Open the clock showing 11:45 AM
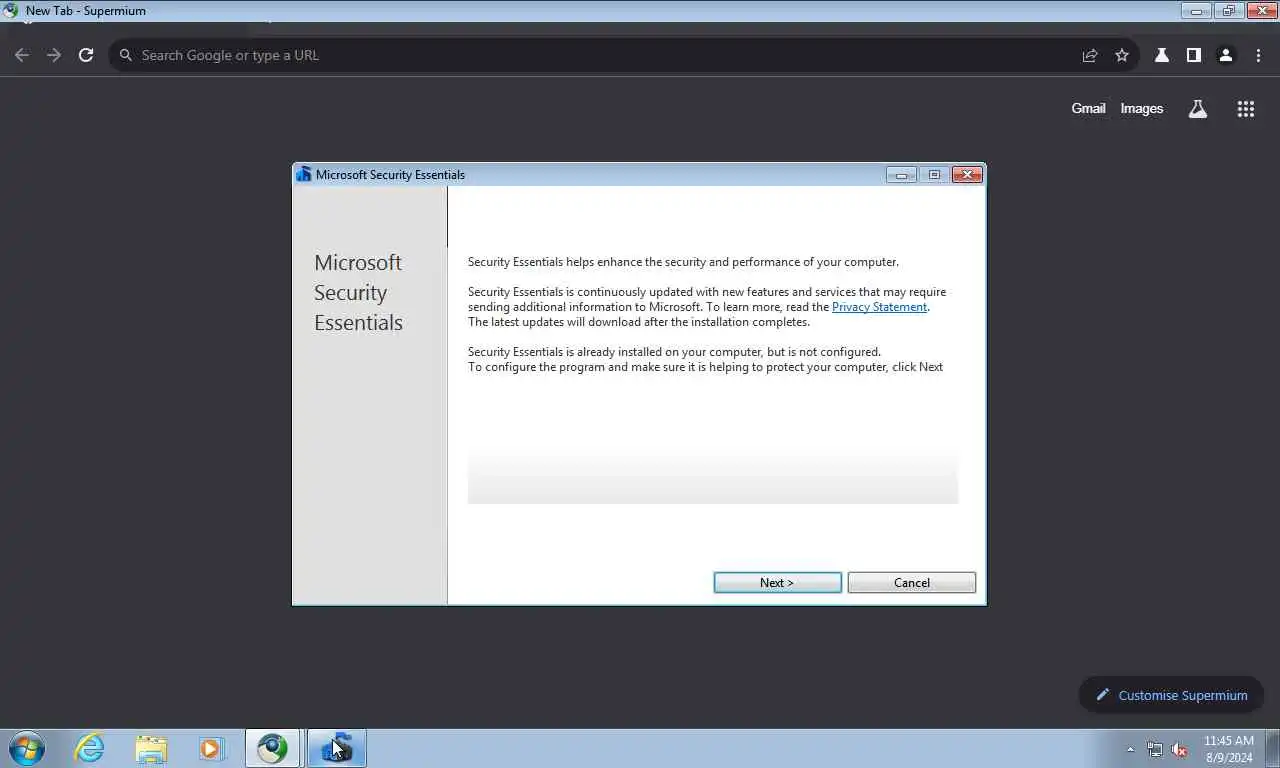Screen dimensions: 1280x768 click(x=1228, y=749)
